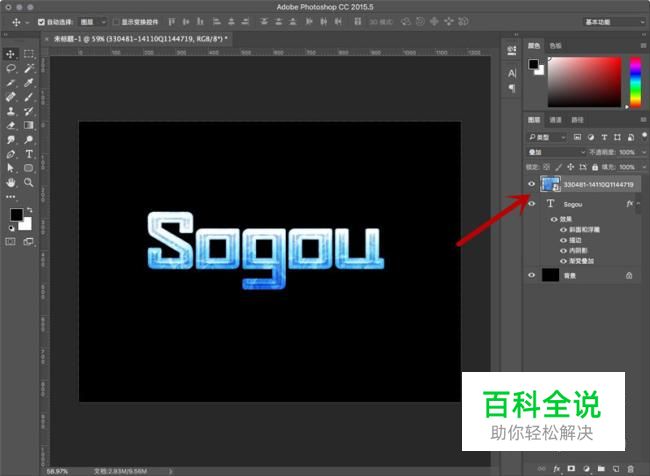Open the Character panel icon
Screen dimensions: 650x476
512,74
